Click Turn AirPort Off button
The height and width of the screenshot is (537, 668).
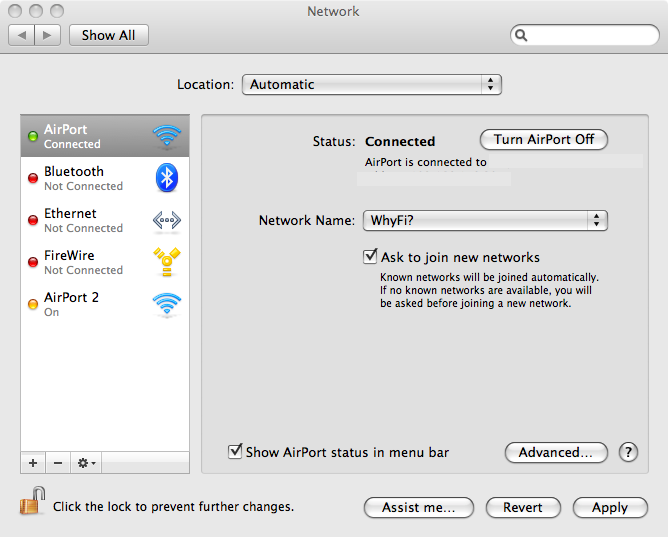(x=544, y=140)
